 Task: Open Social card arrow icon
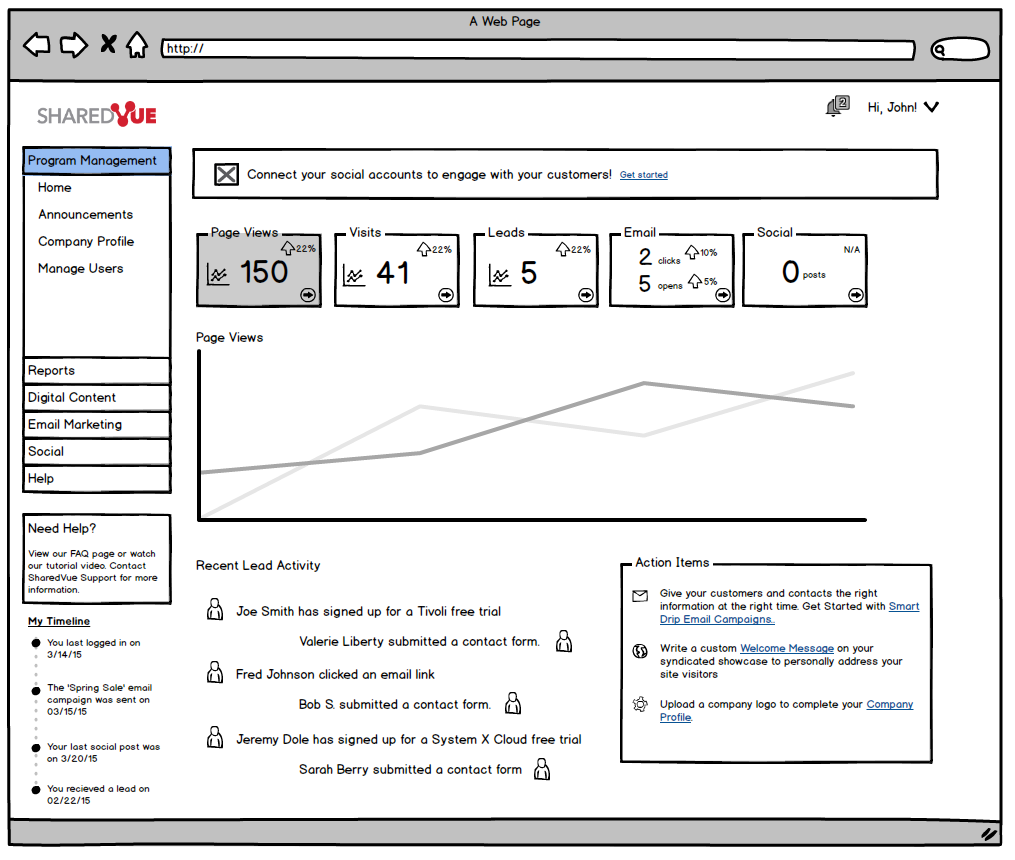856,295
